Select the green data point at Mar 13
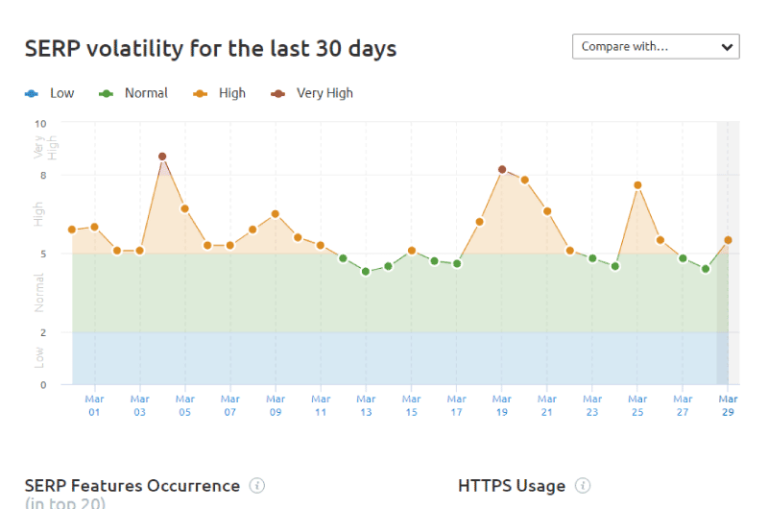Screen dimensions: 768x509 click(x=366, y=271)
